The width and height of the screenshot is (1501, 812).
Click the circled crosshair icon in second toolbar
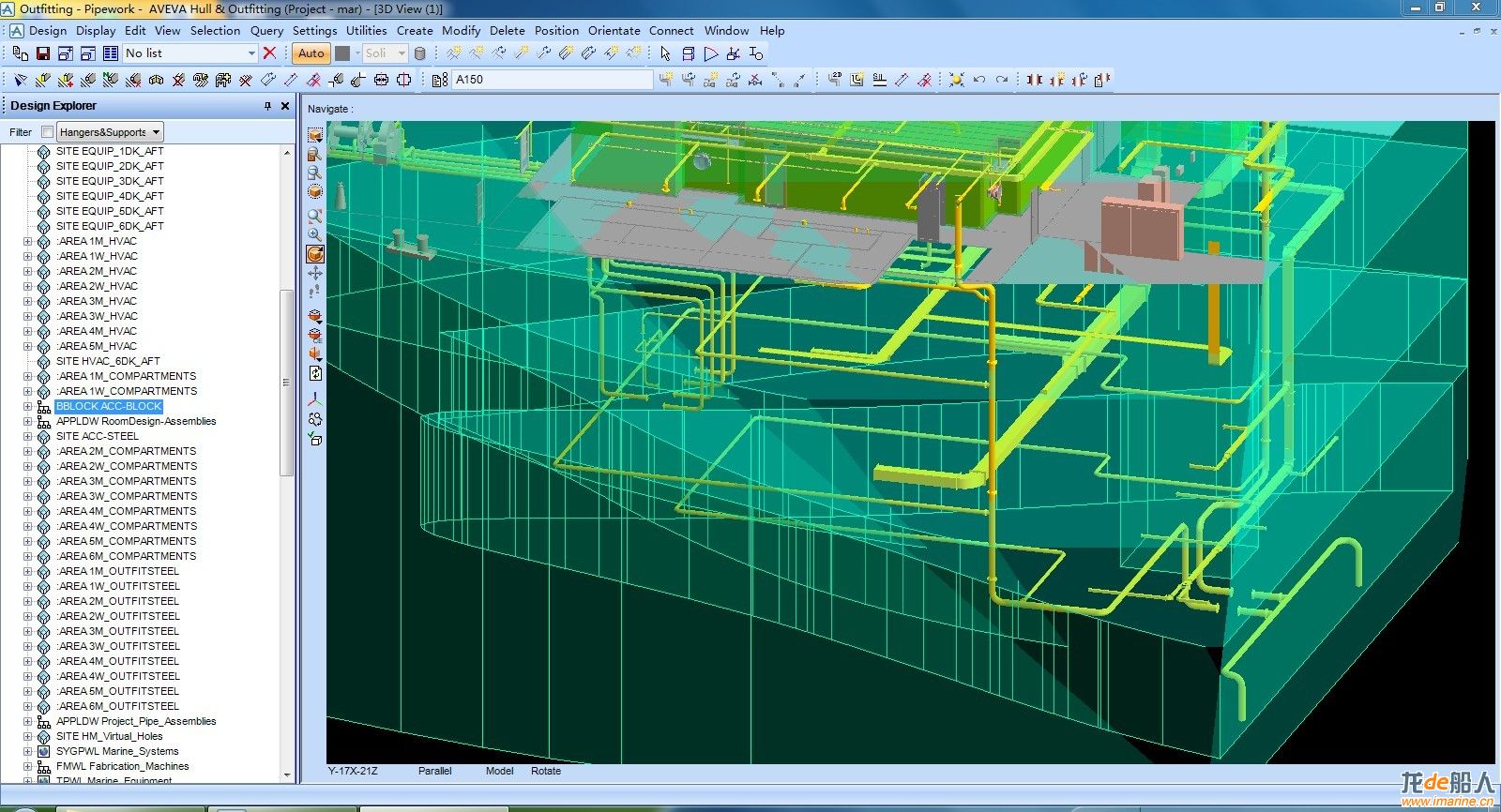[x=404, y=80]
